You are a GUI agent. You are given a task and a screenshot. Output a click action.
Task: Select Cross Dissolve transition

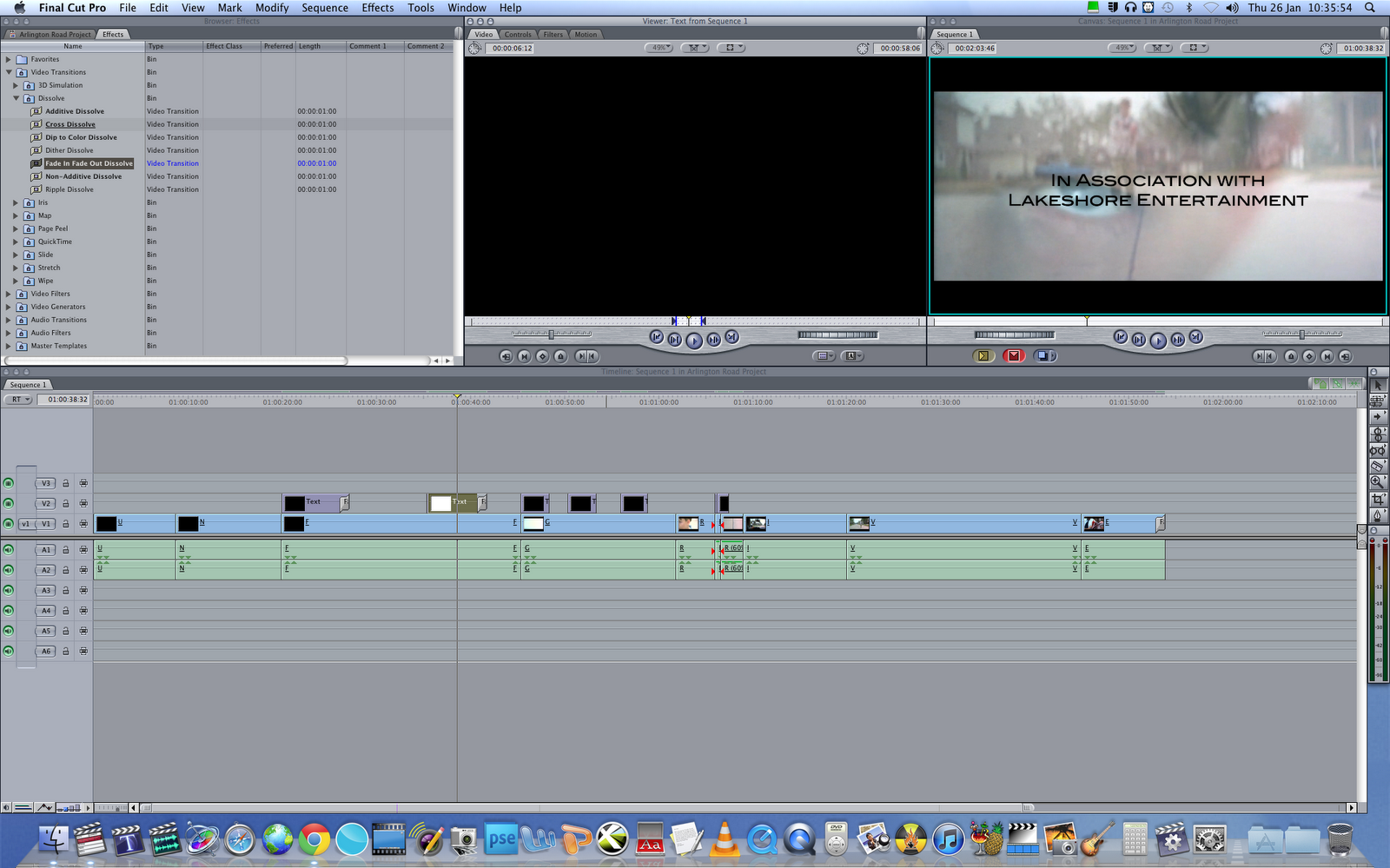[70, 124]
